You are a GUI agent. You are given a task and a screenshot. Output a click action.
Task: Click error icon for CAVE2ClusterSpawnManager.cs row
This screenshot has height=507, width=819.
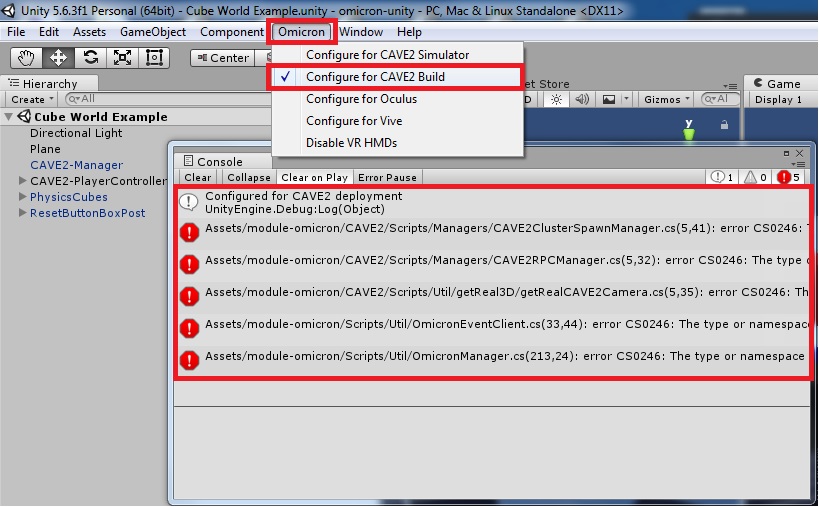189,232
